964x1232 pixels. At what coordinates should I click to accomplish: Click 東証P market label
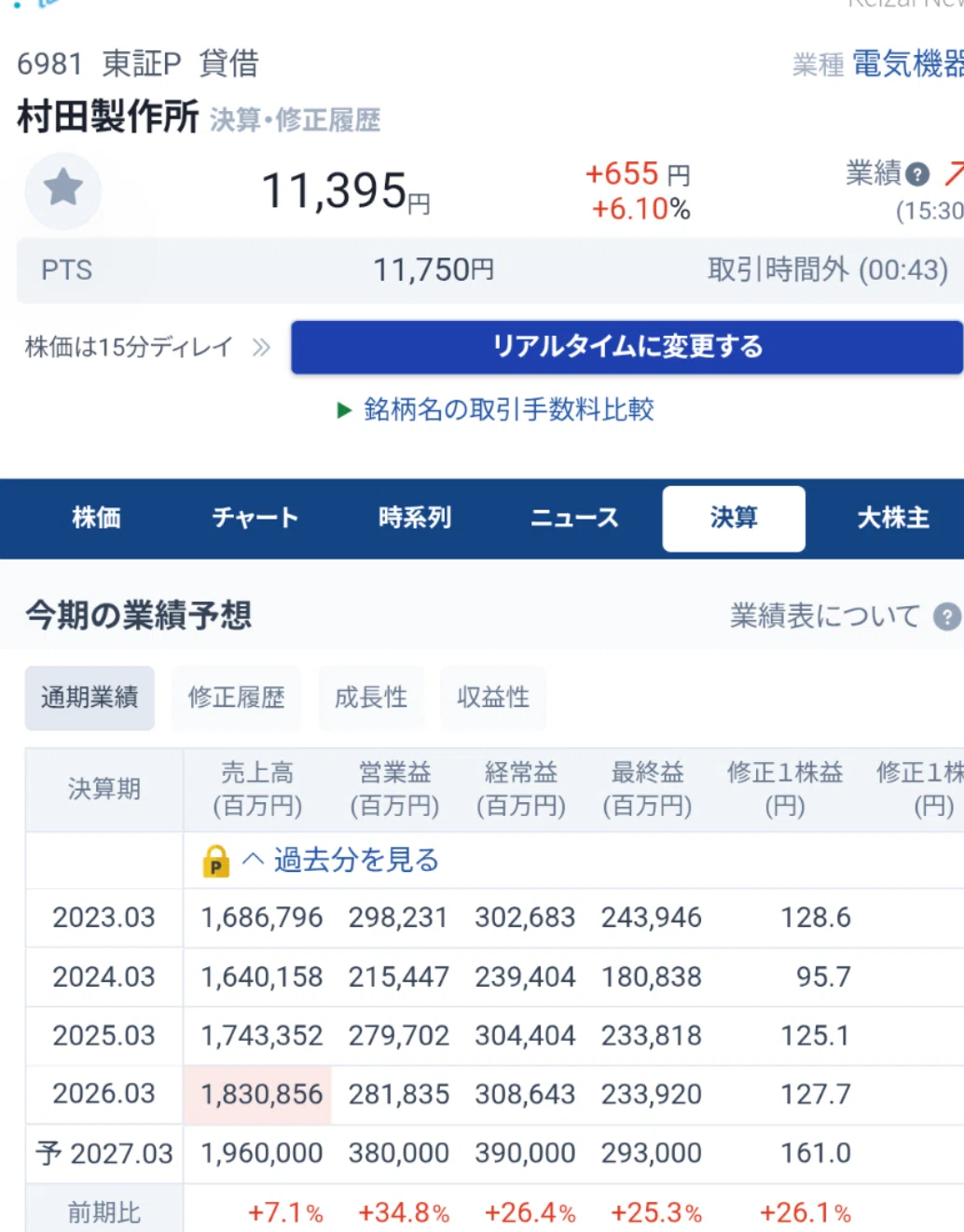(x=142, y=63)
